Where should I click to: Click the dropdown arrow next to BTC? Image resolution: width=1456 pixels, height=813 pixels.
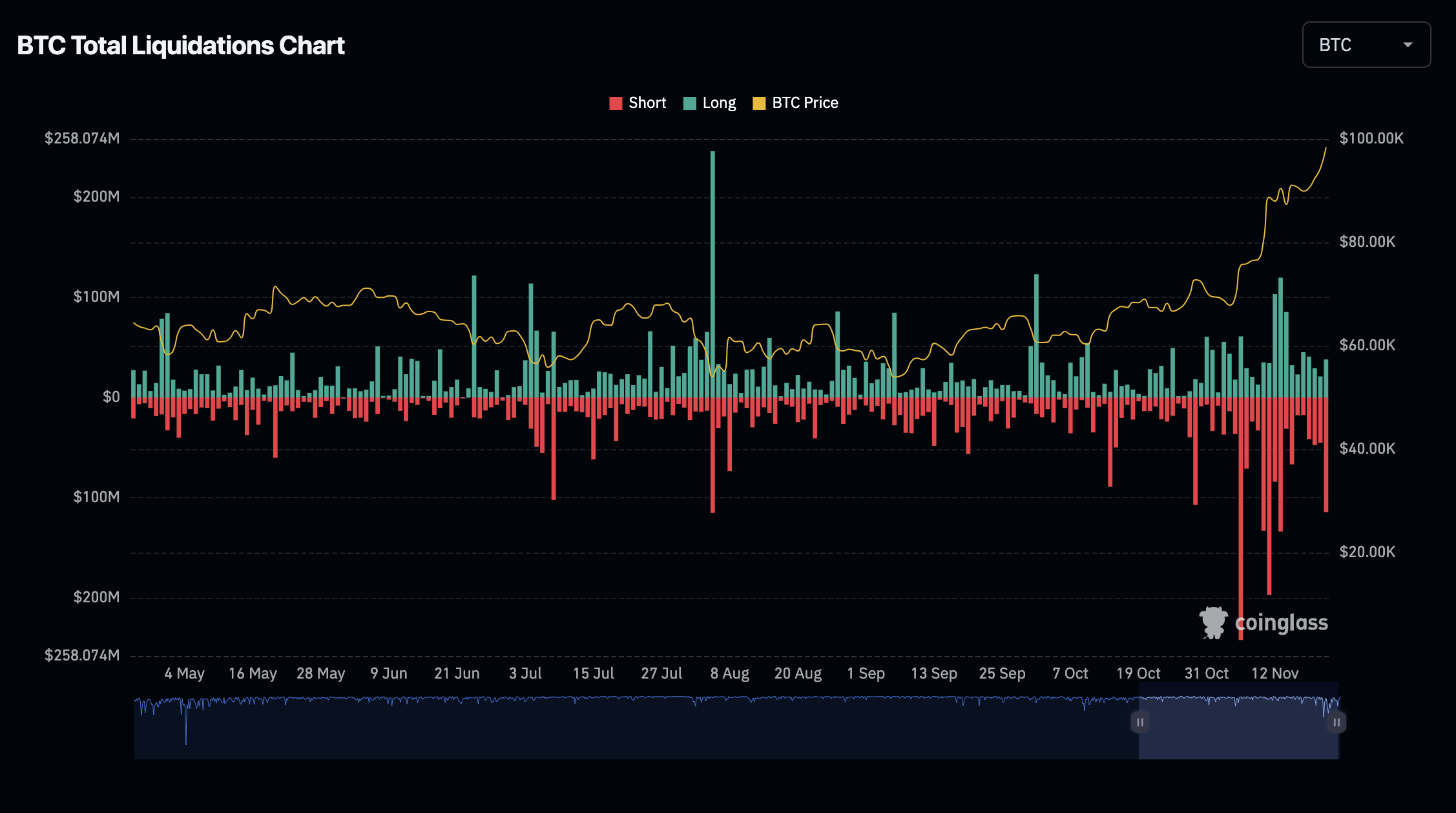[1408, 45]
